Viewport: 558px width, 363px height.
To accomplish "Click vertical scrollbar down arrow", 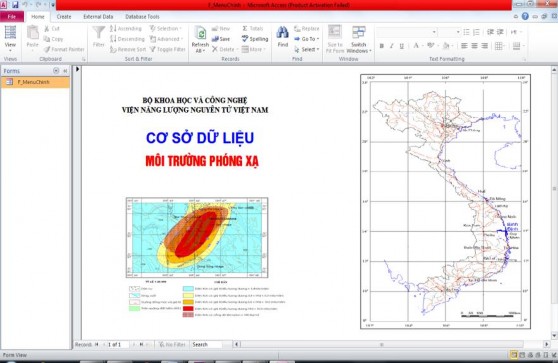I will (554, 336).
